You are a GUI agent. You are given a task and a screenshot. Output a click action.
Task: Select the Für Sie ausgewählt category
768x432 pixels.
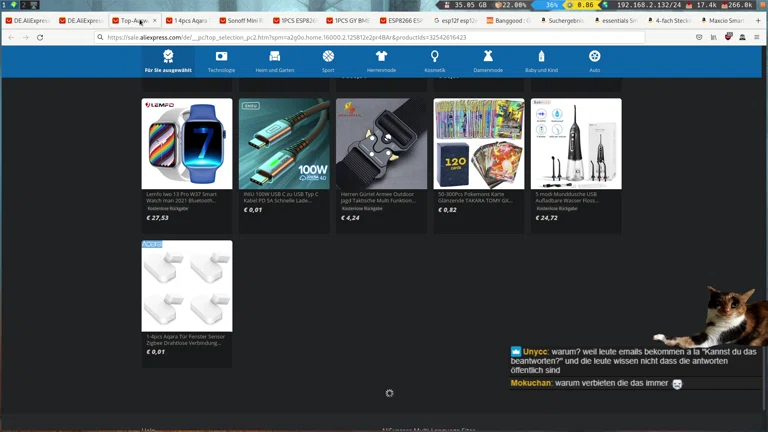click(168, 61)
